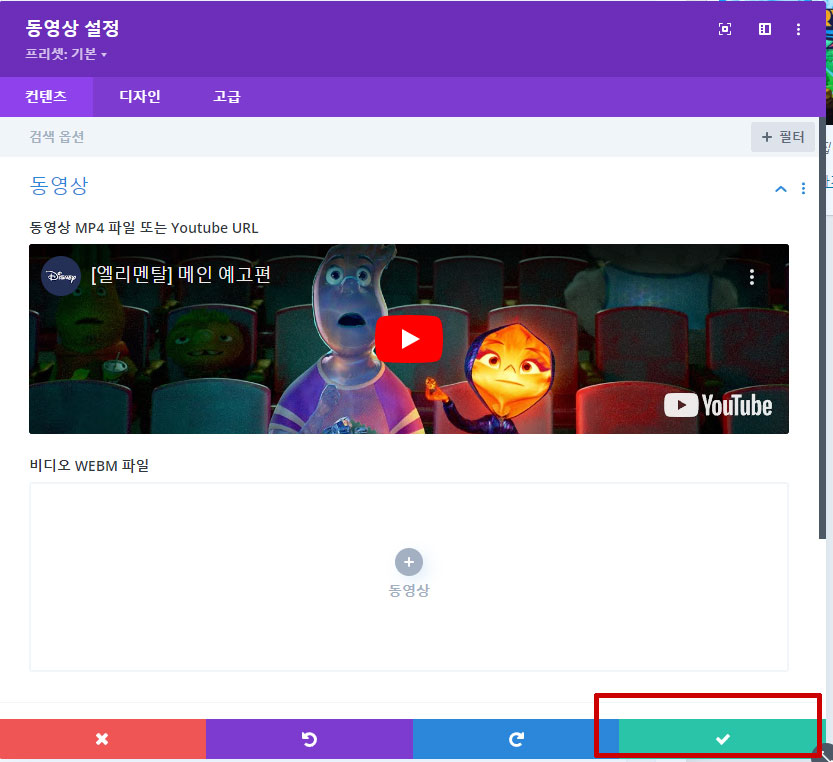833x762 pixels.
Task: Snap the modal to sidebar layout
Action: pos(764,29)
